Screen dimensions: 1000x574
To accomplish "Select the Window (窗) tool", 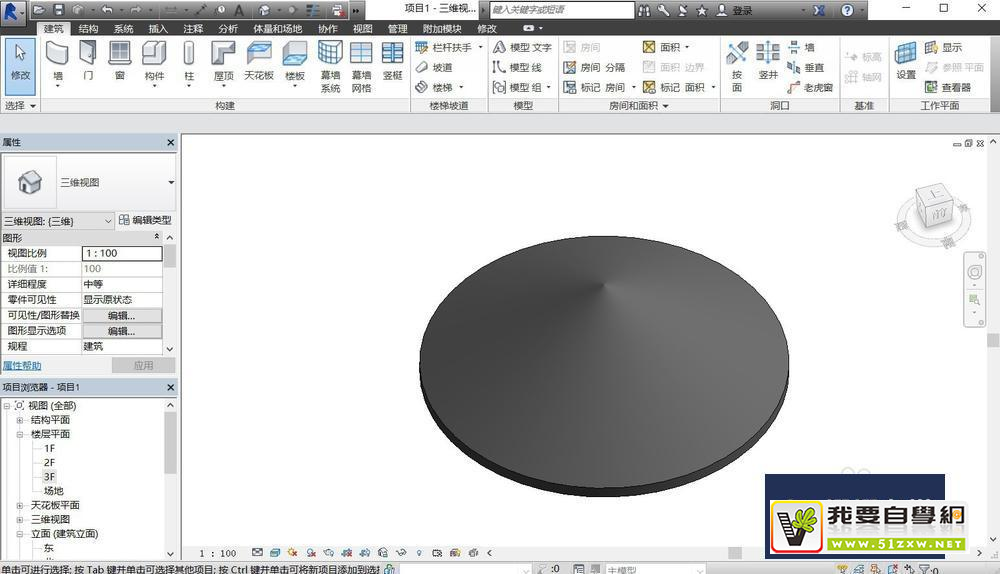I will click(120, 61).
